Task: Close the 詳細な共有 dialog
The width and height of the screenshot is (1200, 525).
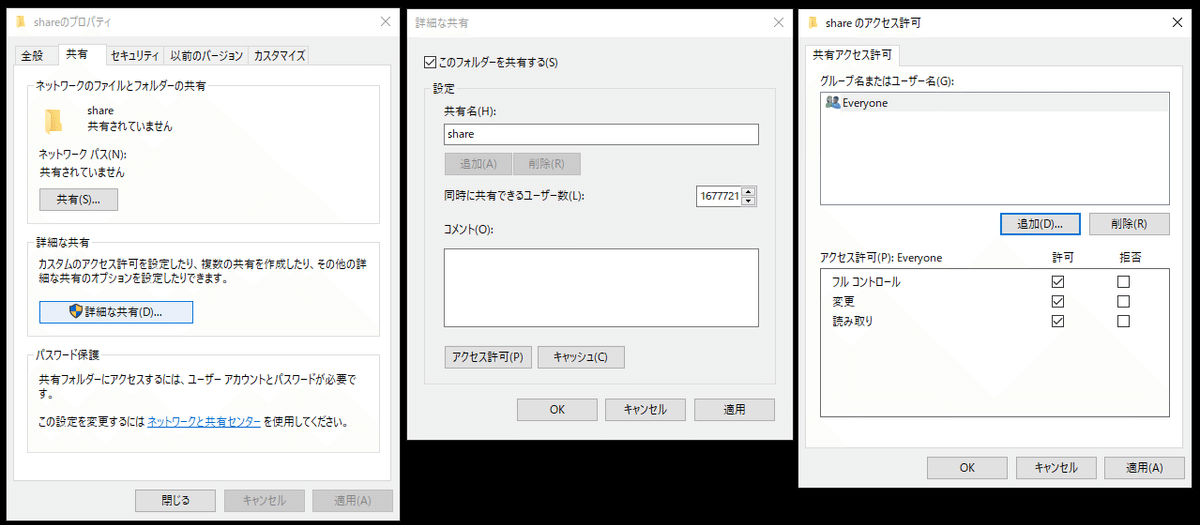Action: 778,21
